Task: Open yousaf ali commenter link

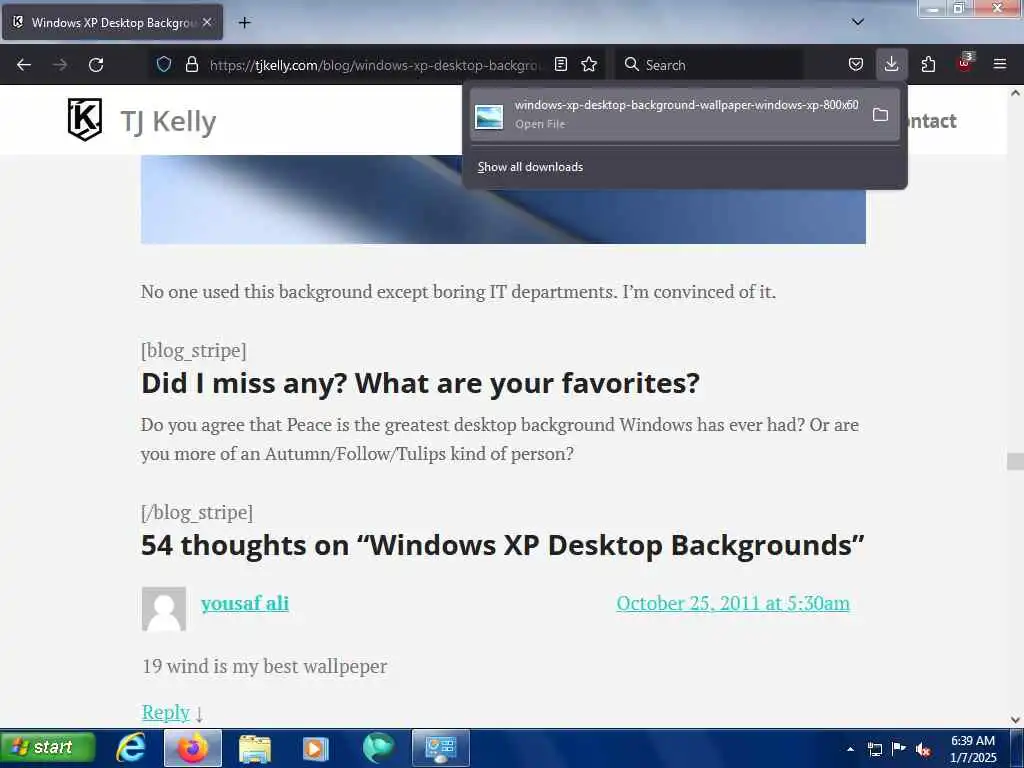Action: 245,603
